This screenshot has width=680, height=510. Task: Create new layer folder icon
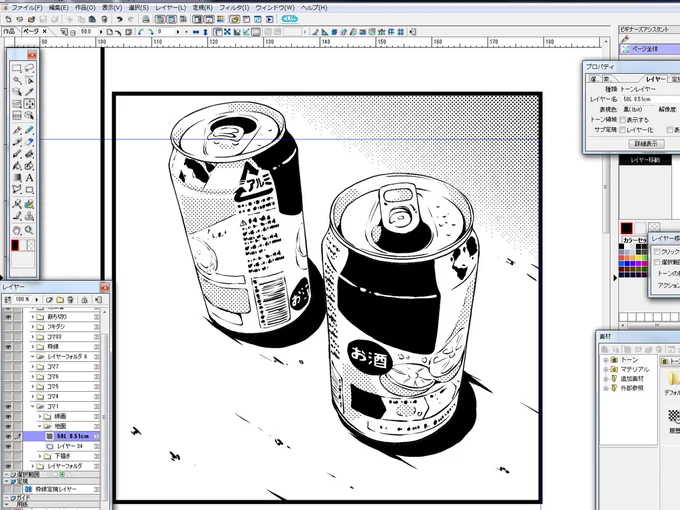(x=60, y=300)
